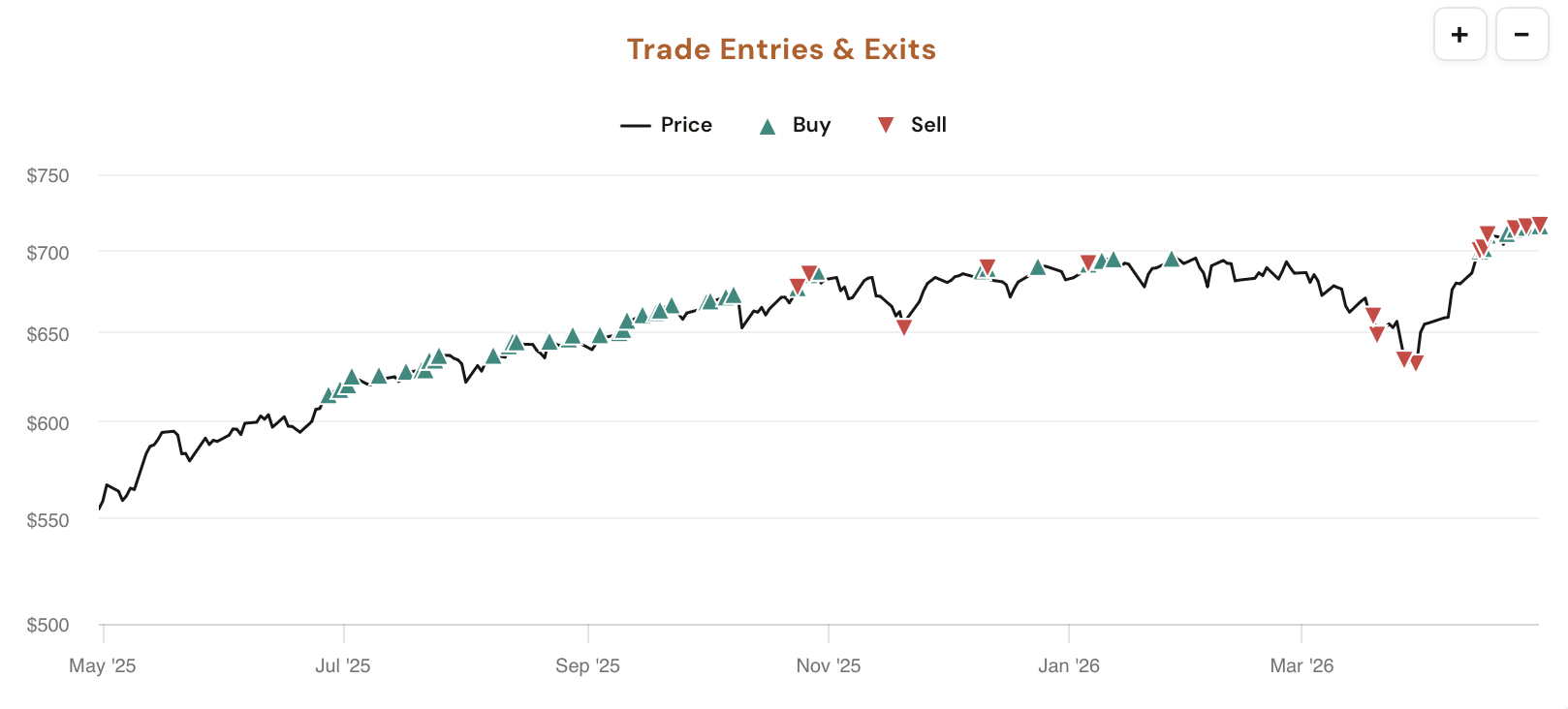Click the May '25 axis label

pyautogui.click(x=104, y=666)
